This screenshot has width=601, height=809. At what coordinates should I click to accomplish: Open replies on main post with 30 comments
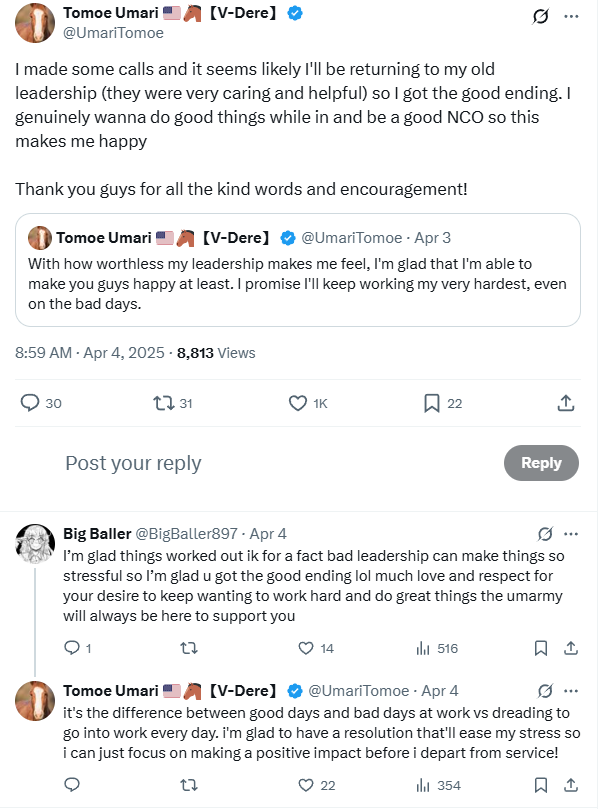click(x=30, y=403)
